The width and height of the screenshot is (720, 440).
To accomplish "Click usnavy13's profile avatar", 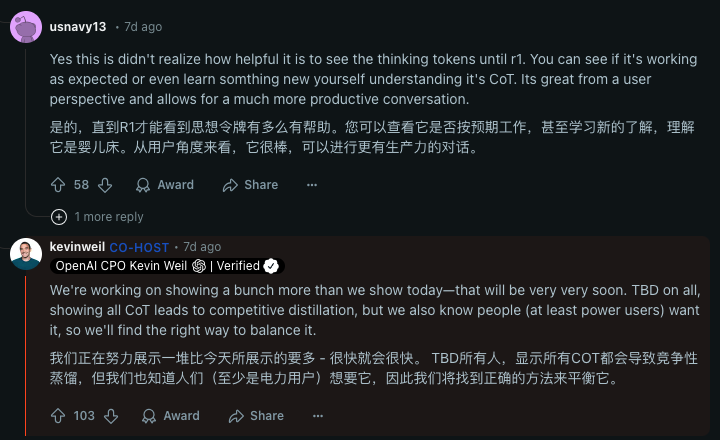I will 25,27.
